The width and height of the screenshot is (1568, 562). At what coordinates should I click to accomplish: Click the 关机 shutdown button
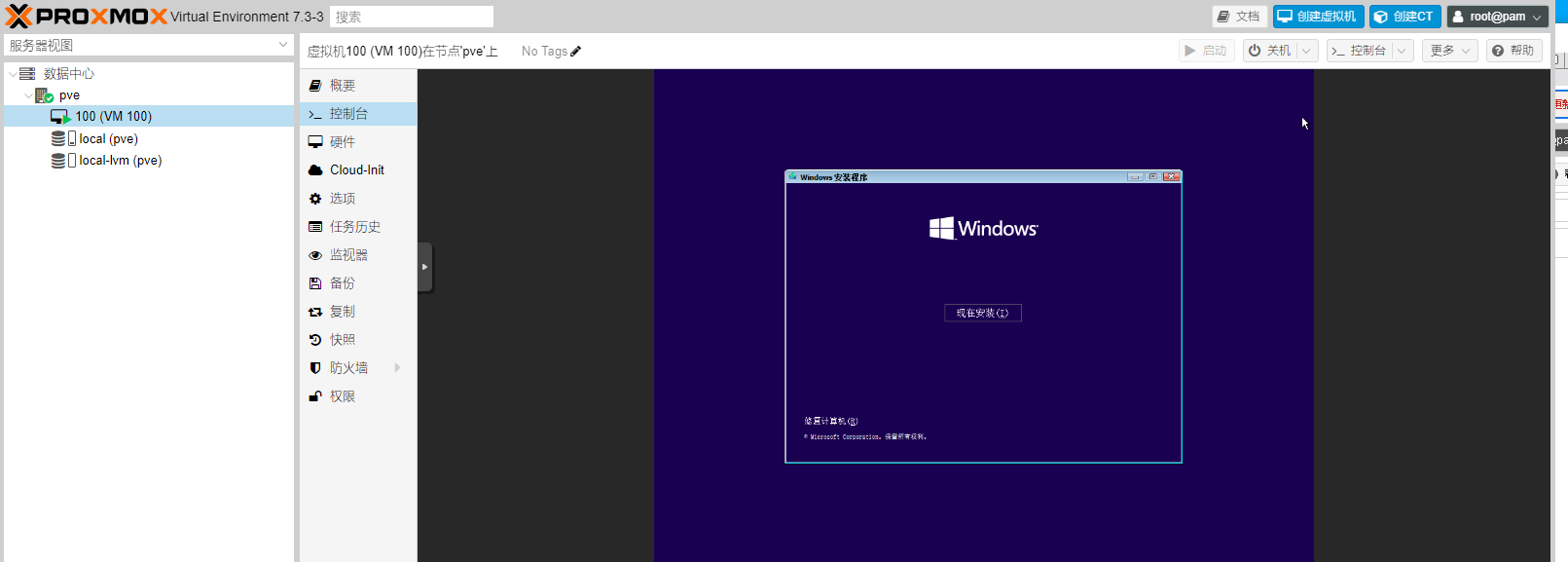(x=1269, y=51)
